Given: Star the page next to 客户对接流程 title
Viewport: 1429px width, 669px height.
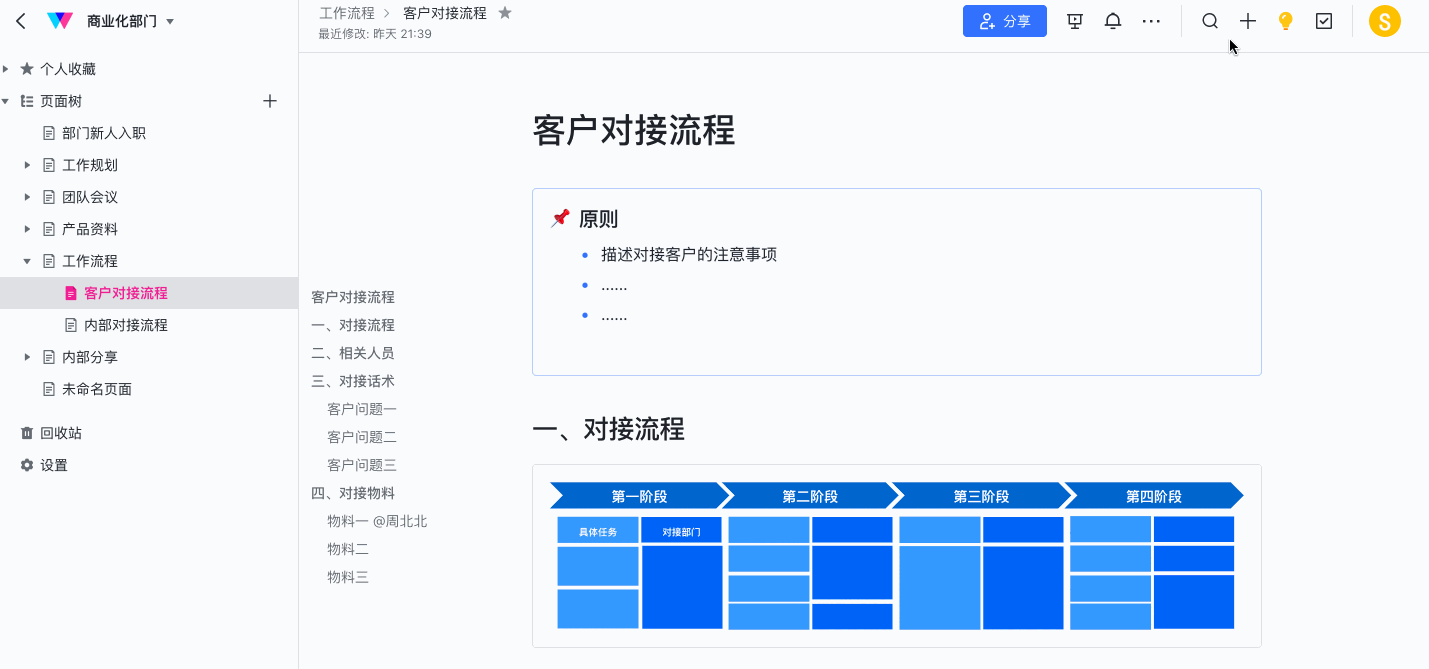Looking at the screenshot, I should point(505,13).
